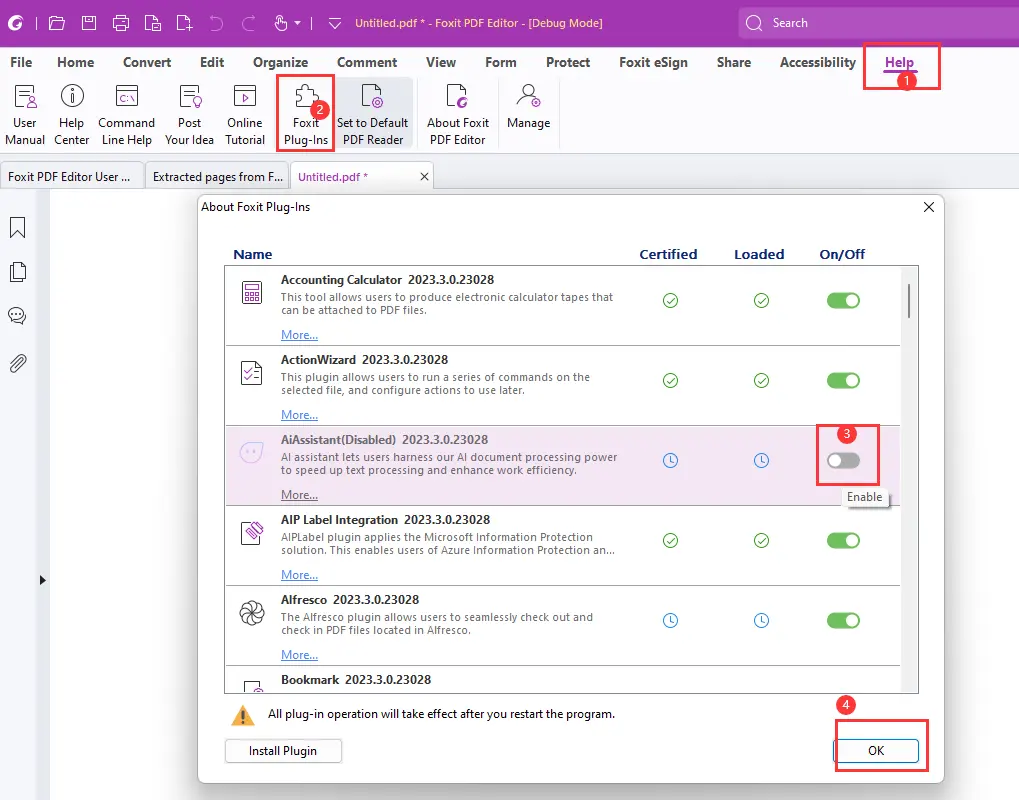The height and width of the screenshot is (800, 1019).
Task: Select the Comments panel icon
Action: pyautogui.click(x=16, y=316)
